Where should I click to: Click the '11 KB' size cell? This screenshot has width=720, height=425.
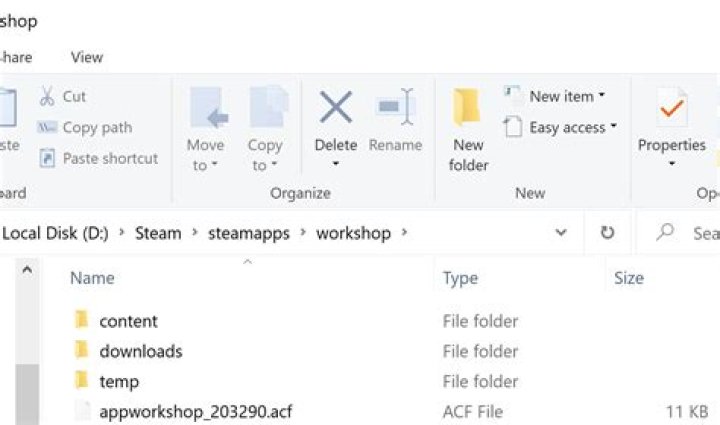687,412
